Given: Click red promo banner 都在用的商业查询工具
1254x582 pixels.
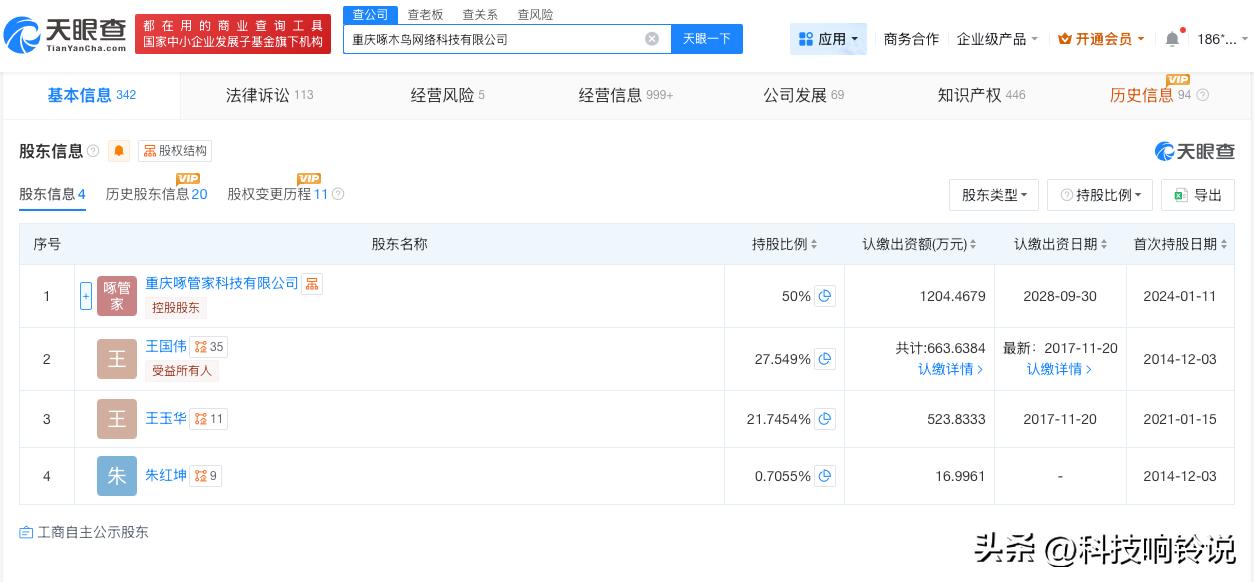Looking at the screenshot, I should (233, 34).
